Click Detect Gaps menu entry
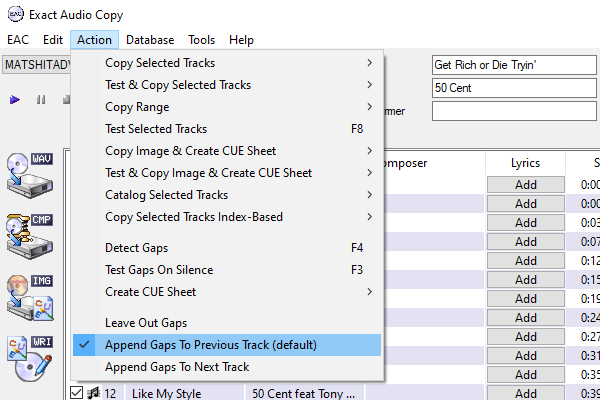 137,248
